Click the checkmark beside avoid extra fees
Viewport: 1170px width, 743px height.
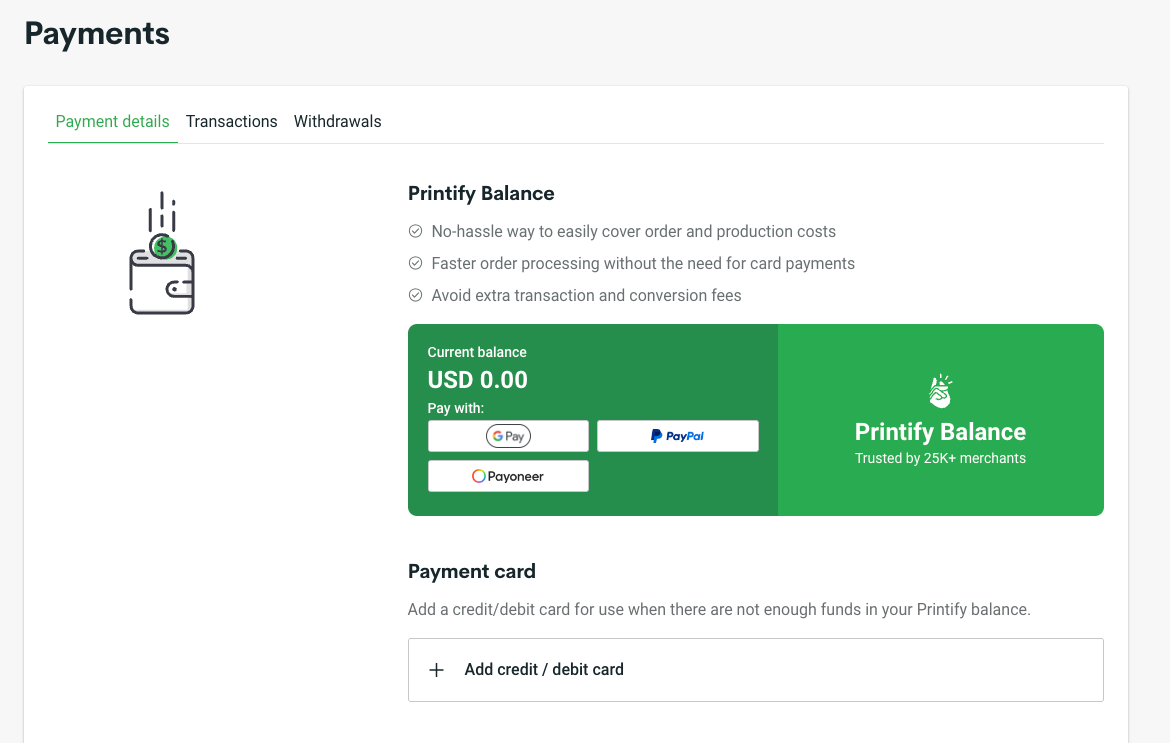tap(415, 295)
